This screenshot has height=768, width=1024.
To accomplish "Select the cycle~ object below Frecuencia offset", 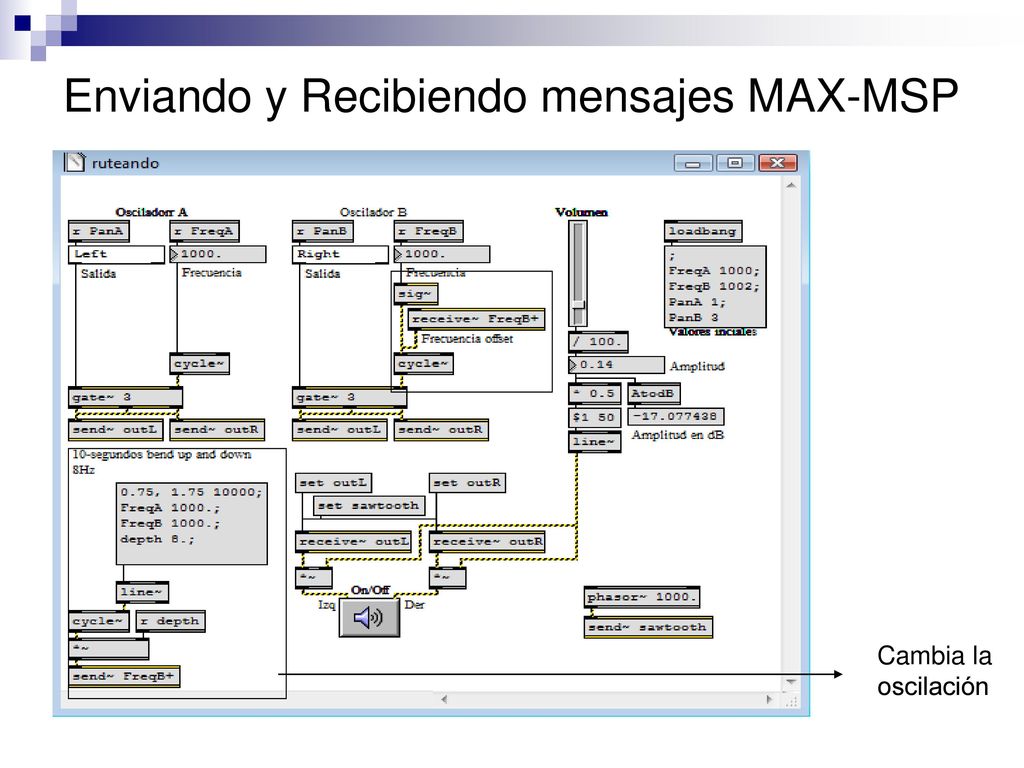I will click(x=424, y=364).
